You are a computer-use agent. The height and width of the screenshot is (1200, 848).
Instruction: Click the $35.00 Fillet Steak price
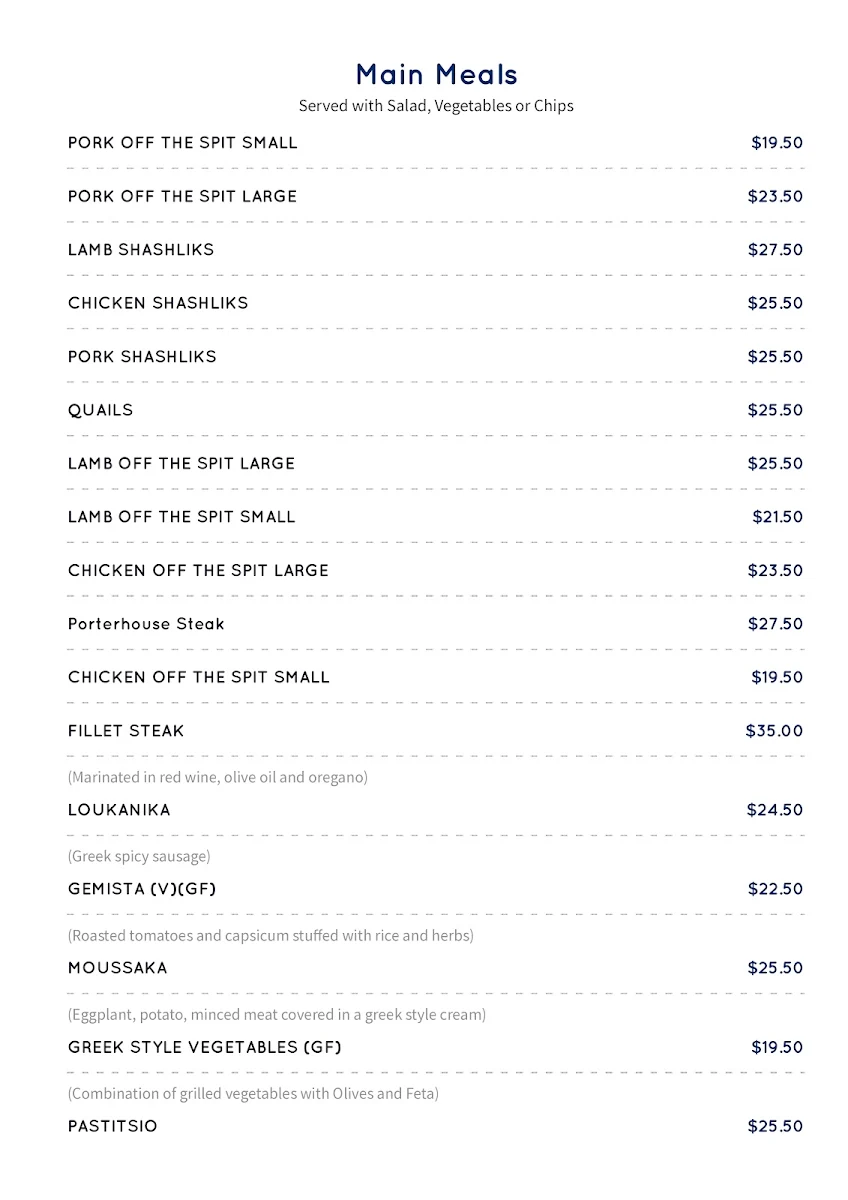click(x=774, y=731)
